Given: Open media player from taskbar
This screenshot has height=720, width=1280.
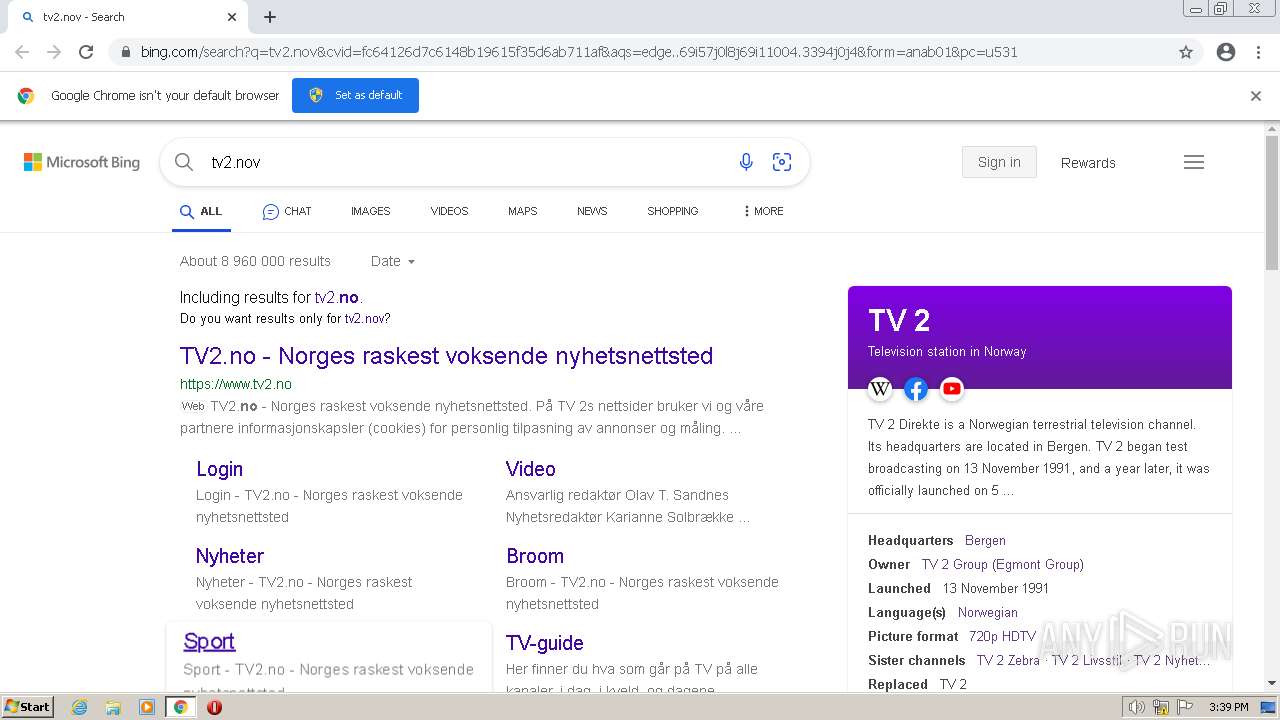Looking at the screenshot, I should [147, 707].
